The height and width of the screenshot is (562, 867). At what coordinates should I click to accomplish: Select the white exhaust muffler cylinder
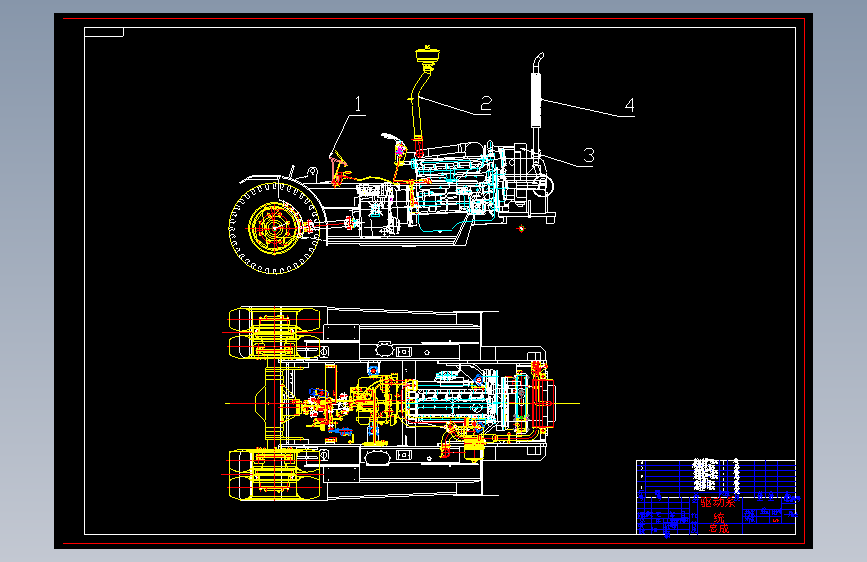click(536, 100)
